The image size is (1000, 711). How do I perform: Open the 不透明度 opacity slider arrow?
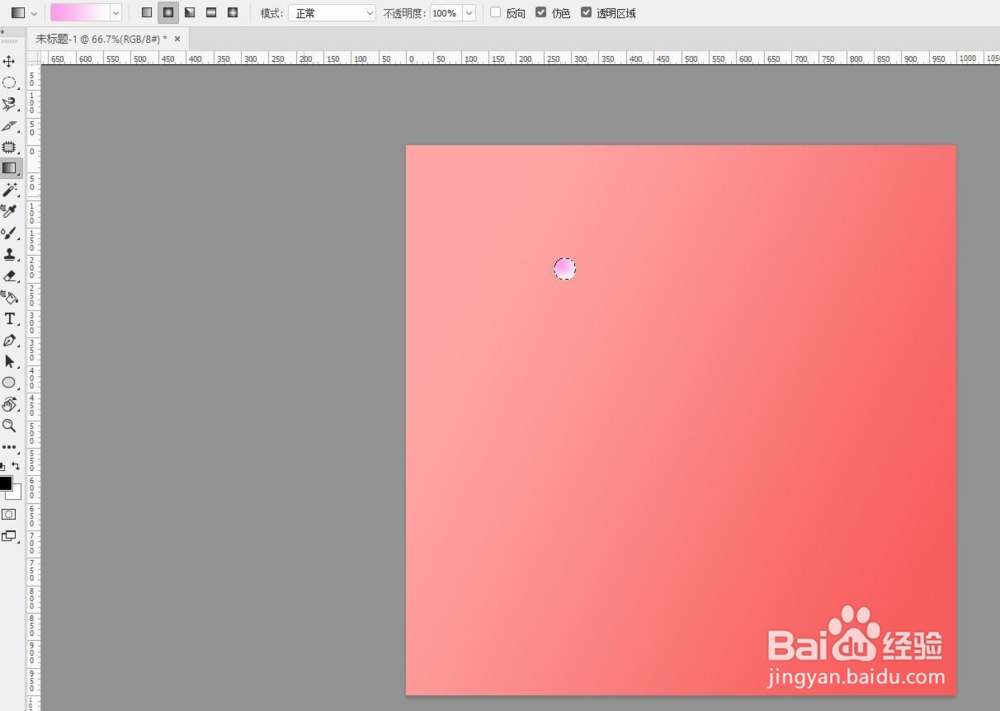pos(469,13)
